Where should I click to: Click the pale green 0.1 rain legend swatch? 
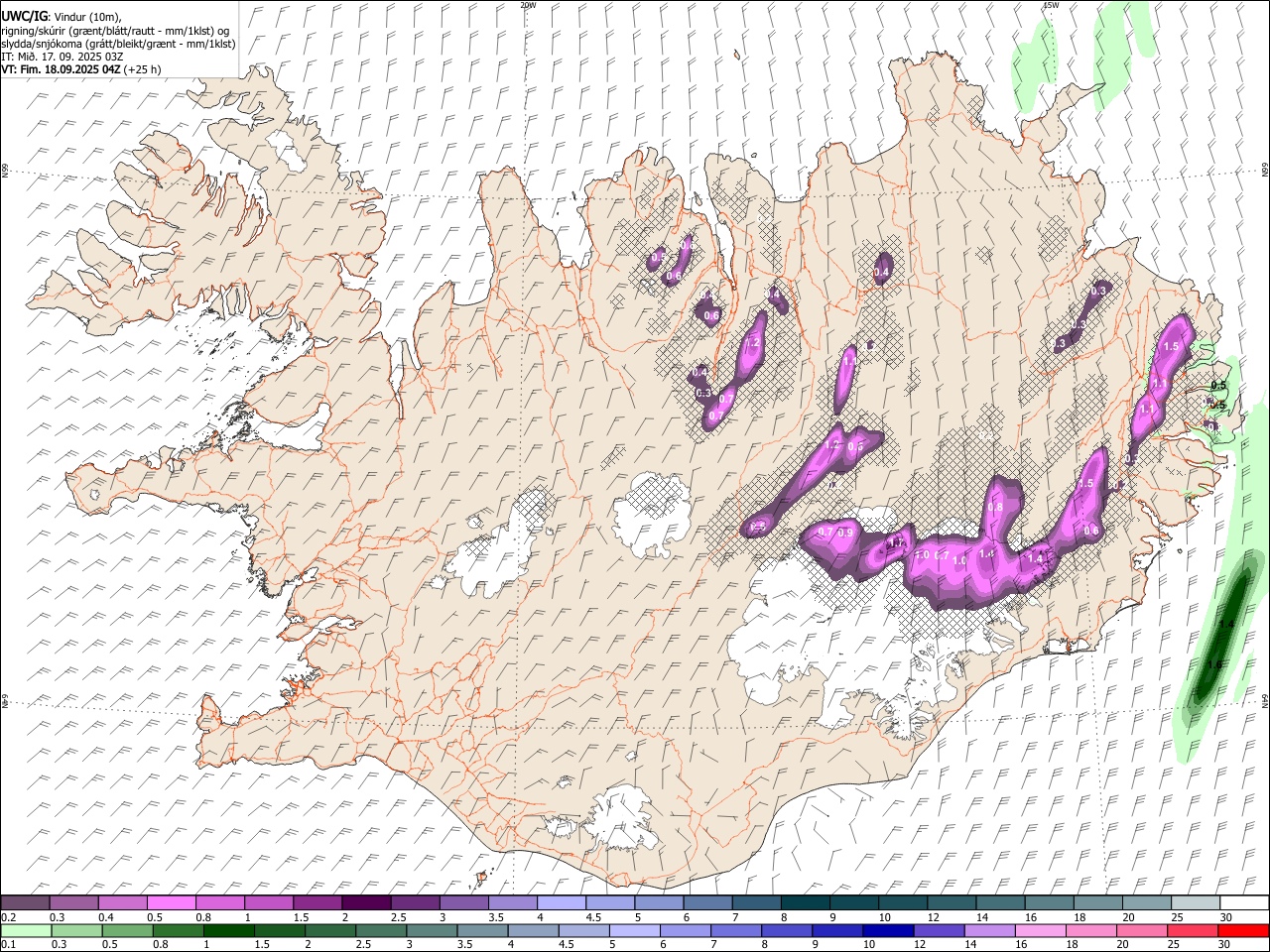pos(26,931)
